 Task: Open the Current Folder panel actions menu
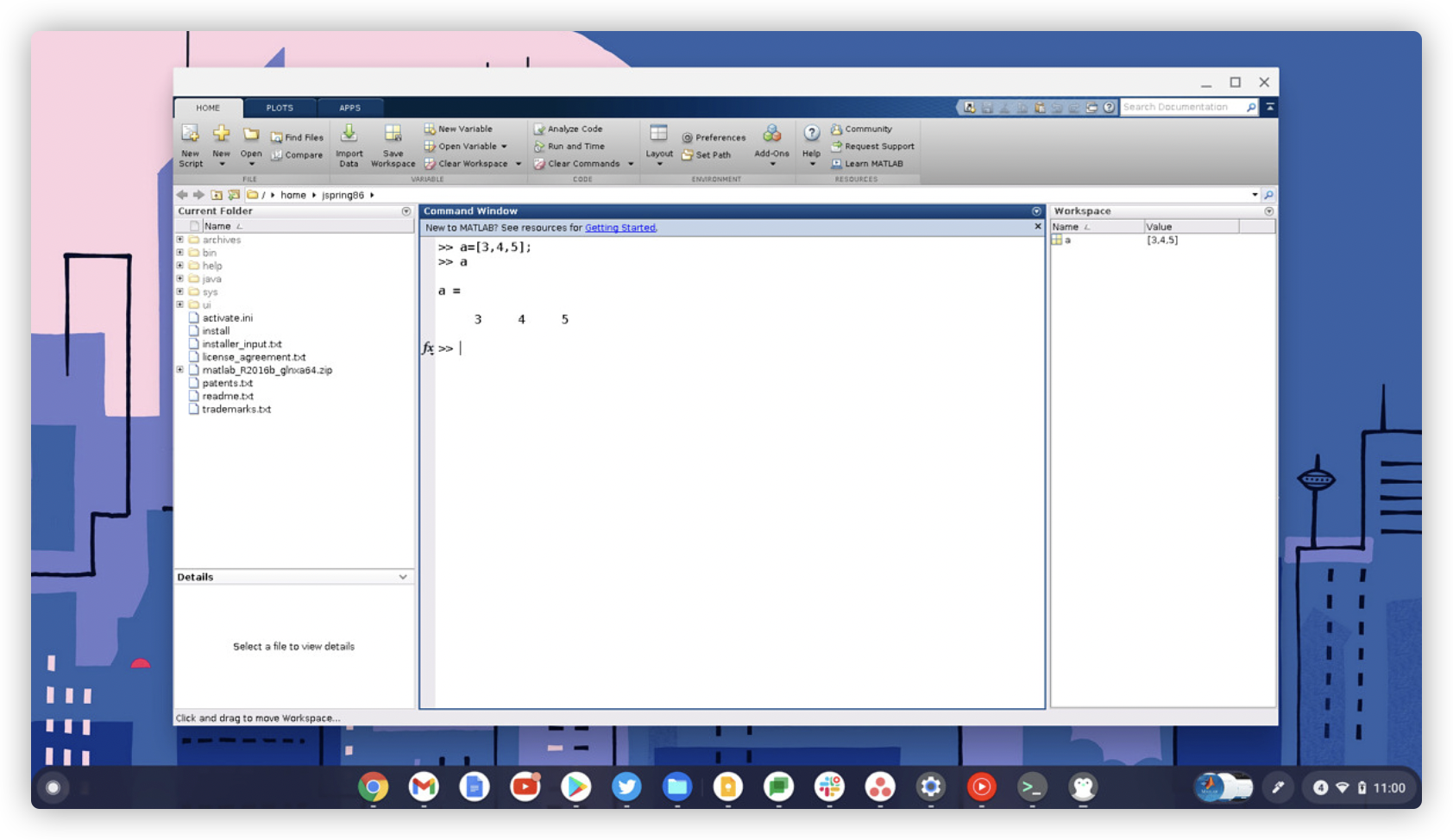[406, 211]
